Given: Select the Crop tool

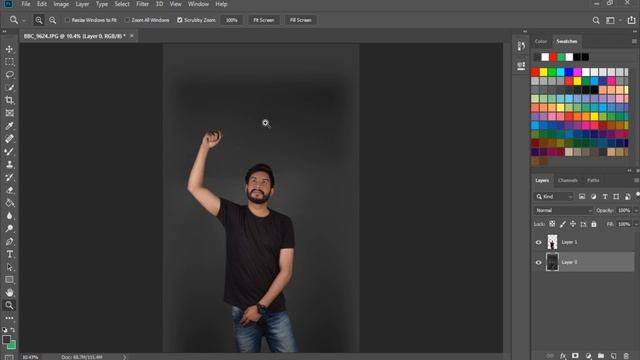Looking at the screenshot, I should [9, 100].
